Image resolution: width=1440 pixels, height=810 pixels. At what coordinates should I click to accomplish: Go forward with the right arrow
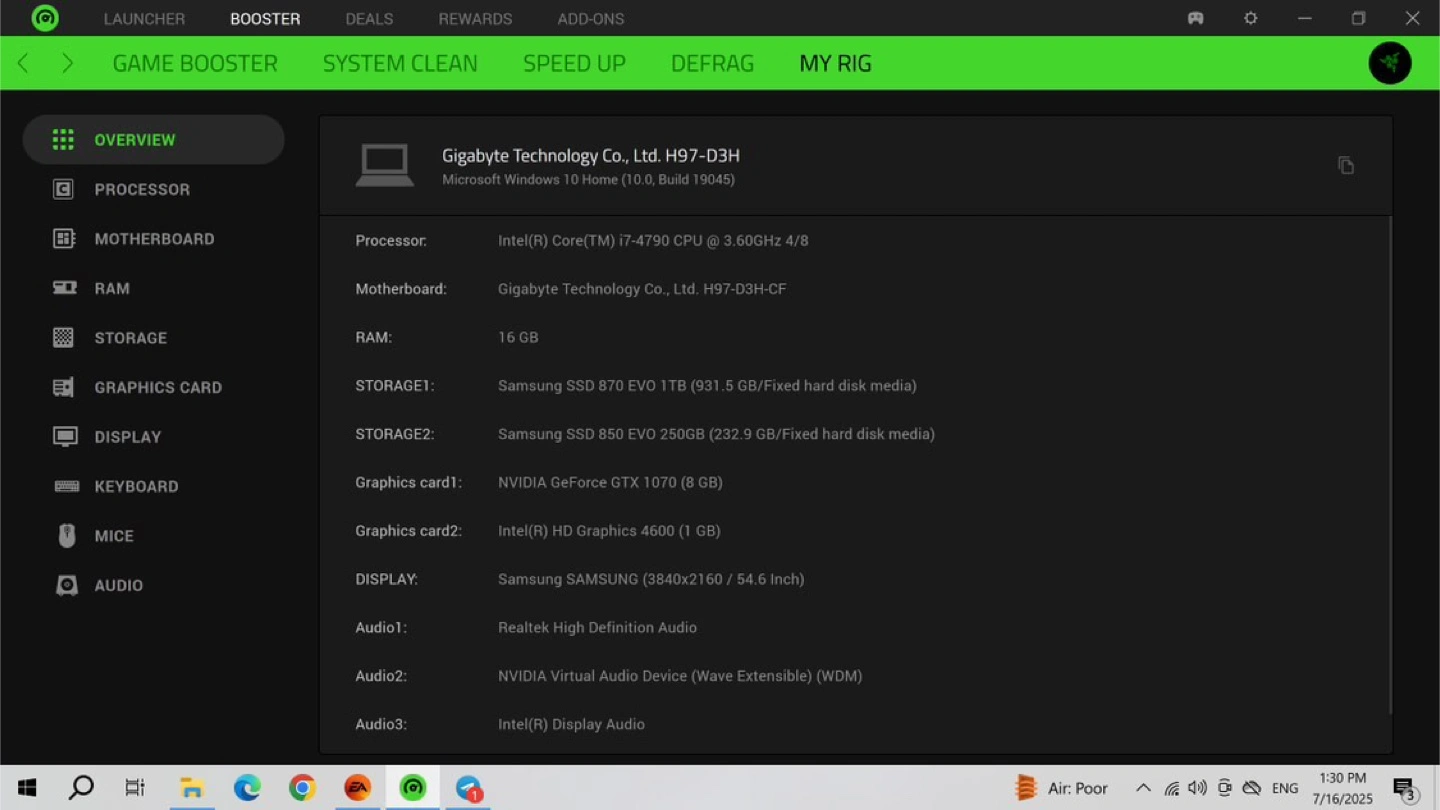point(67,63)
